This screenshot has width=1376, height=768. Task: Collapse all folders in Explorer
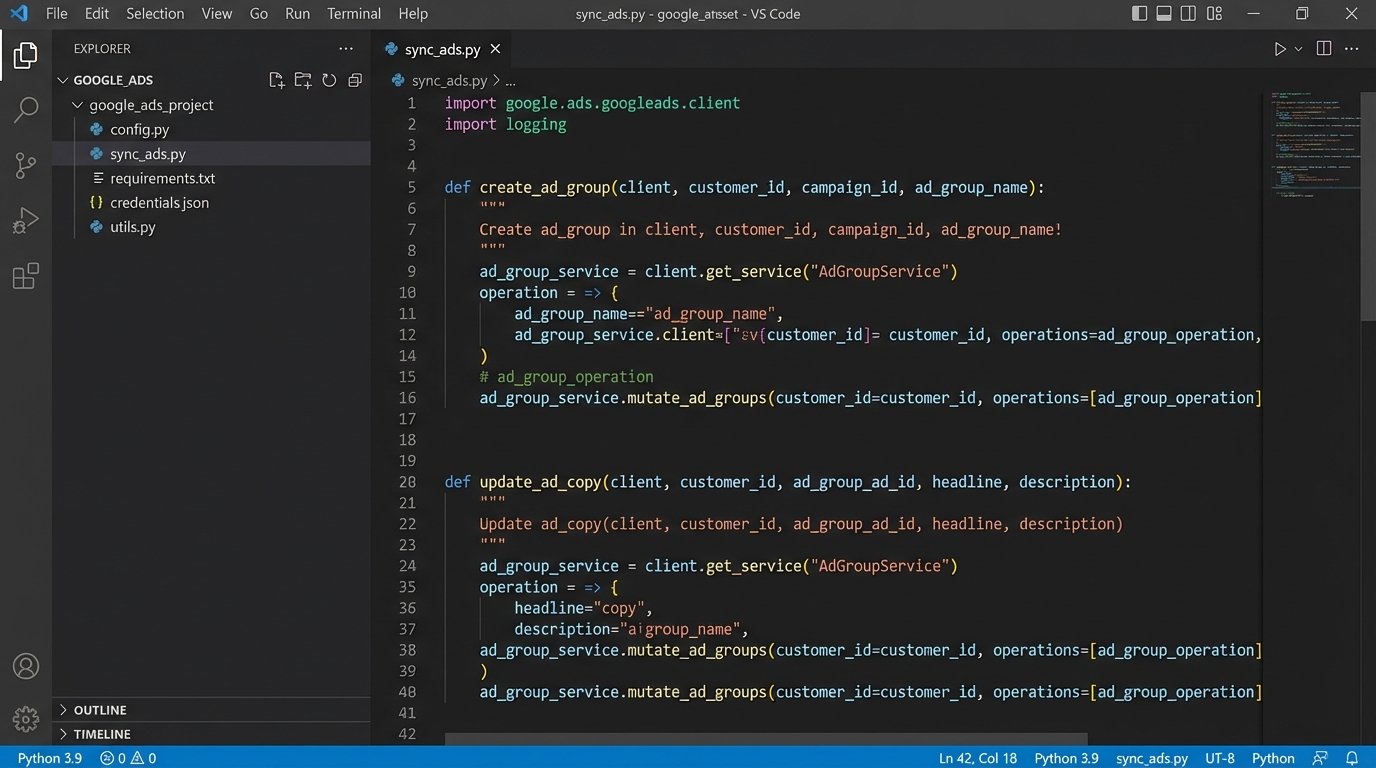(x=355, y=80)
